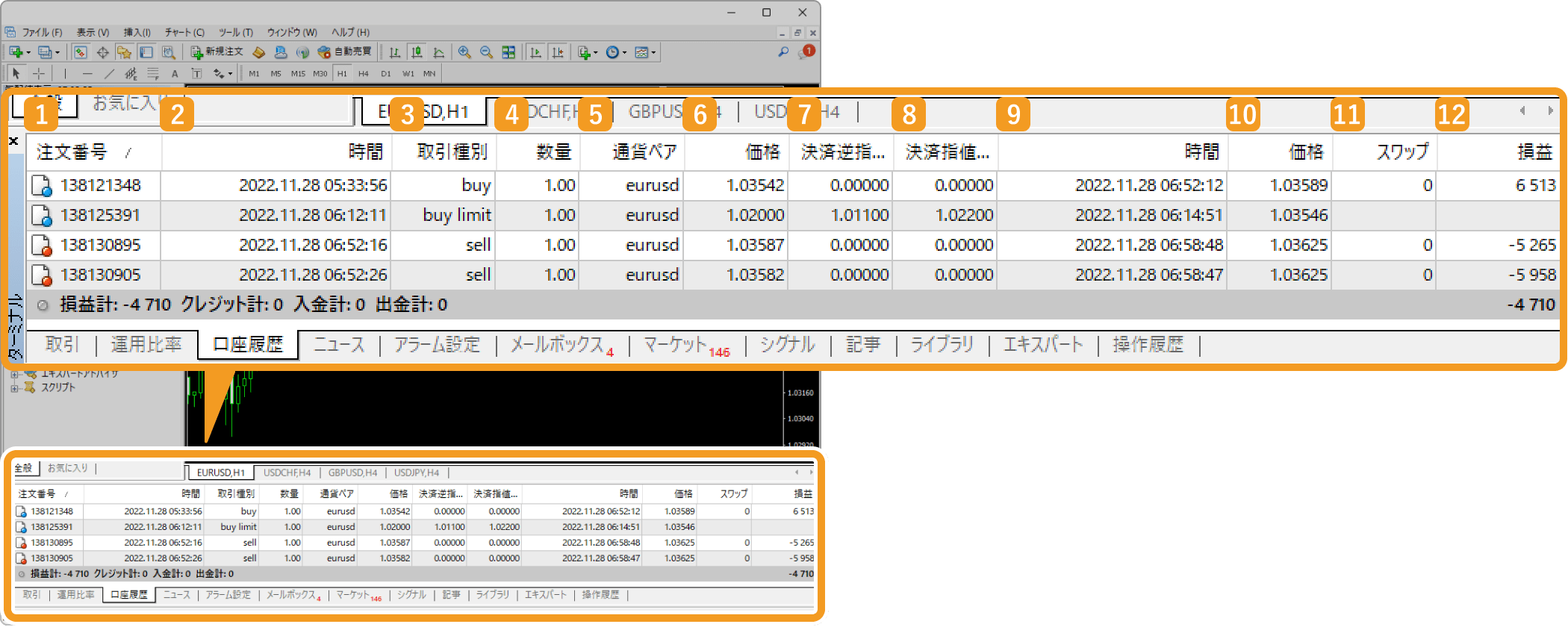
Task: Zoom out on the chart
Action: pos(486,52)
